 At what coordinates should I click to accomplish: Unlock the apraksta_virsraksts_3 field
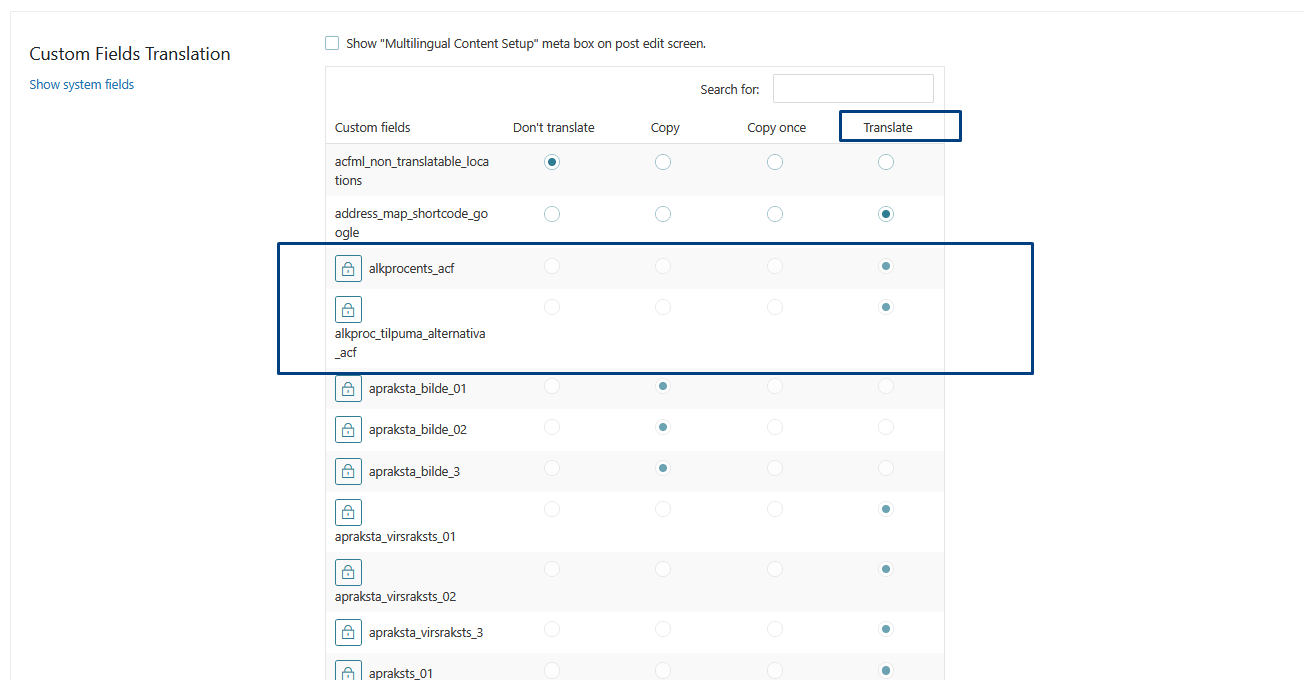(x=348, y=633)
